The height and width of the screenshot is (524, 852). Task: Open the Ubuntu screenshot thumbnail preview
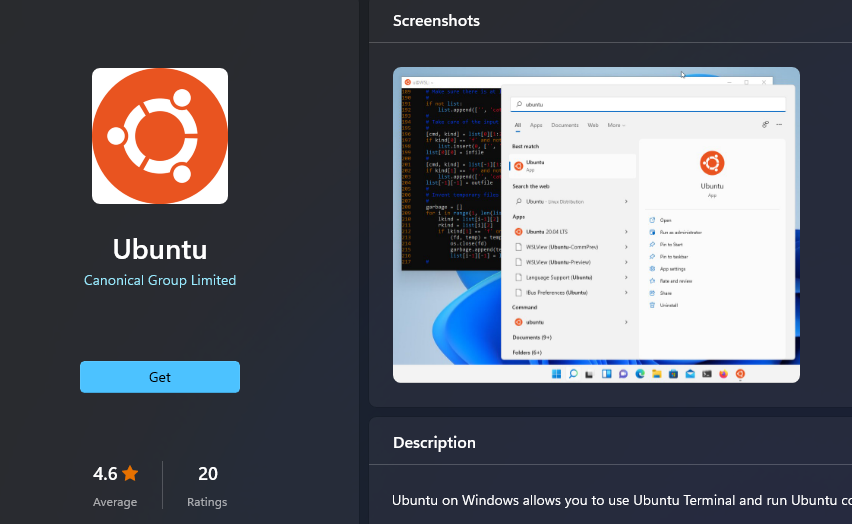(596, 224)
